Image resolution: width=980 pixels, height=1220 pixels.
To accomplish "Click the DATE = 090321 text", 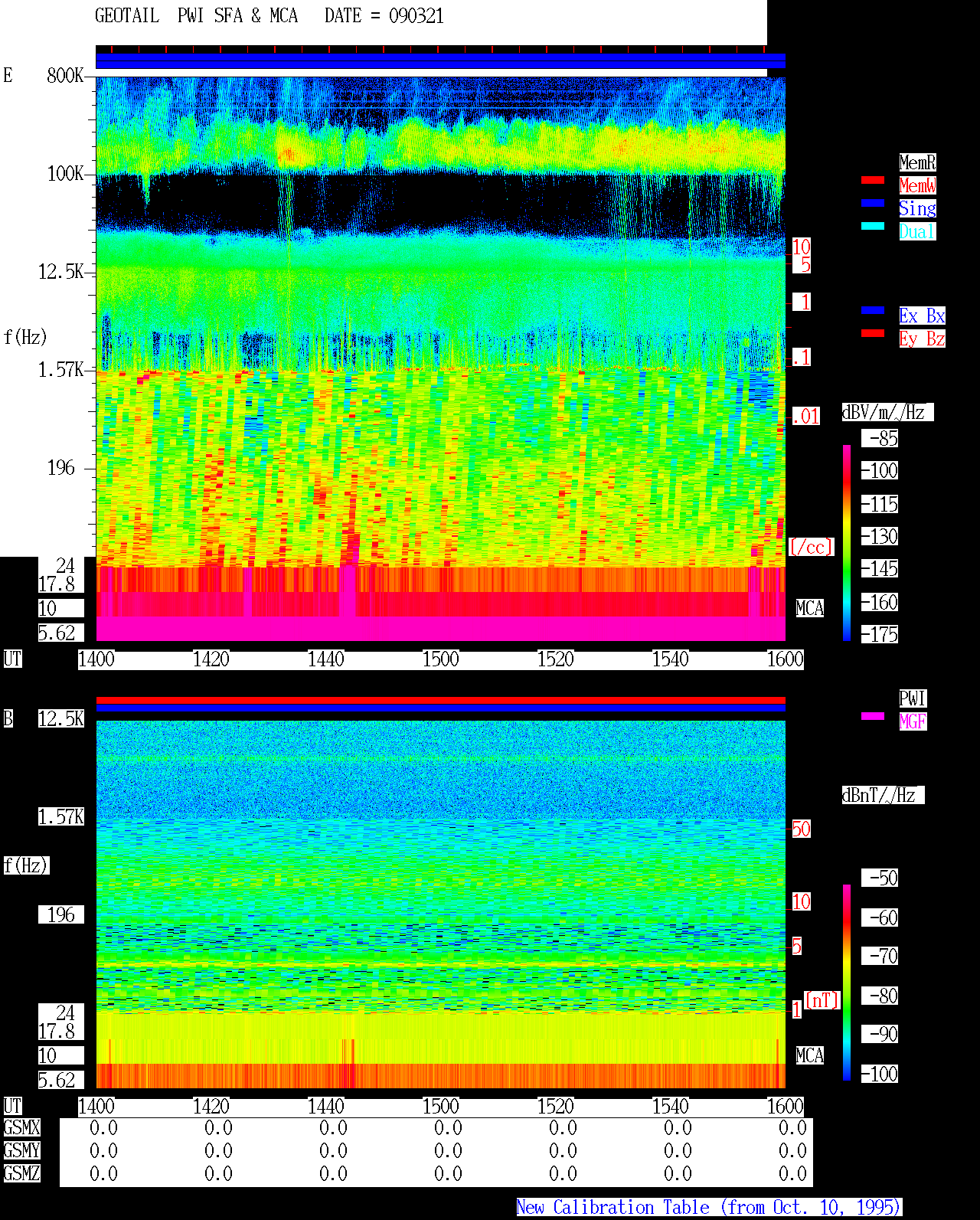I will 384,16.
